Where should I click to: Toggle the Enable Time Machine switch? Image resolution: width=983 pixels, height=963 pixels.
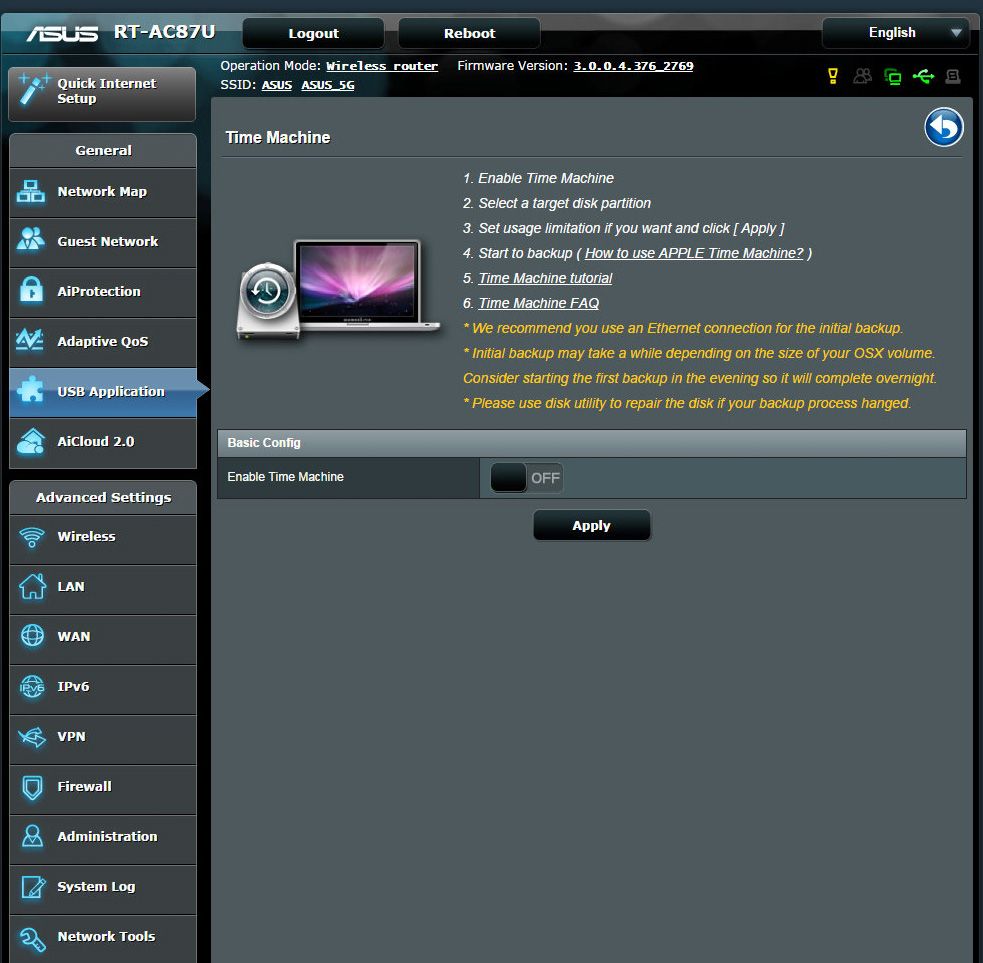click(526, 478)
